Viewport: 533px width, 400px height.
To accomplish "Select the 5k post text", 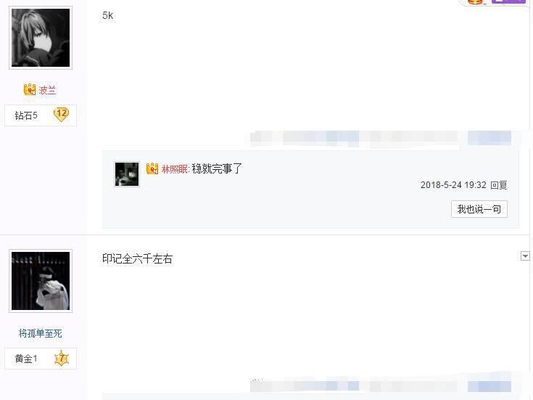I will pos(108,15).
